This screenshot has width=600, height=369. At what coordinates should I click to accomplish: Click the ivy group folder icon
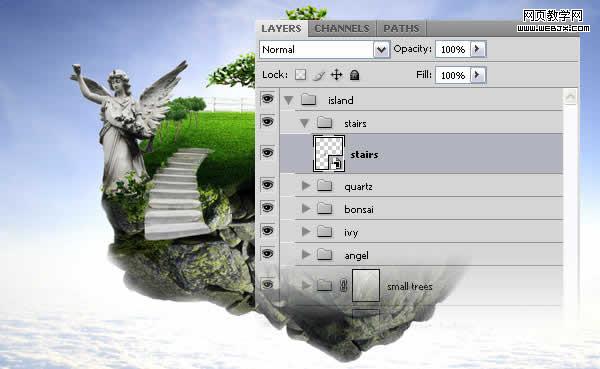(x=324, y=231)
